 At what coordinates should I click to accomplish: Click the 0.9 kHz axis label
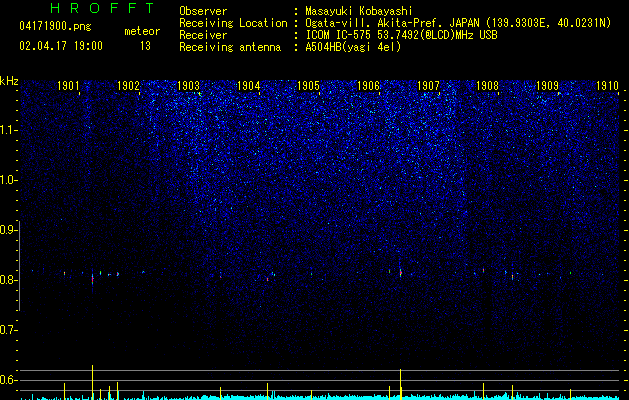point(8,230)
